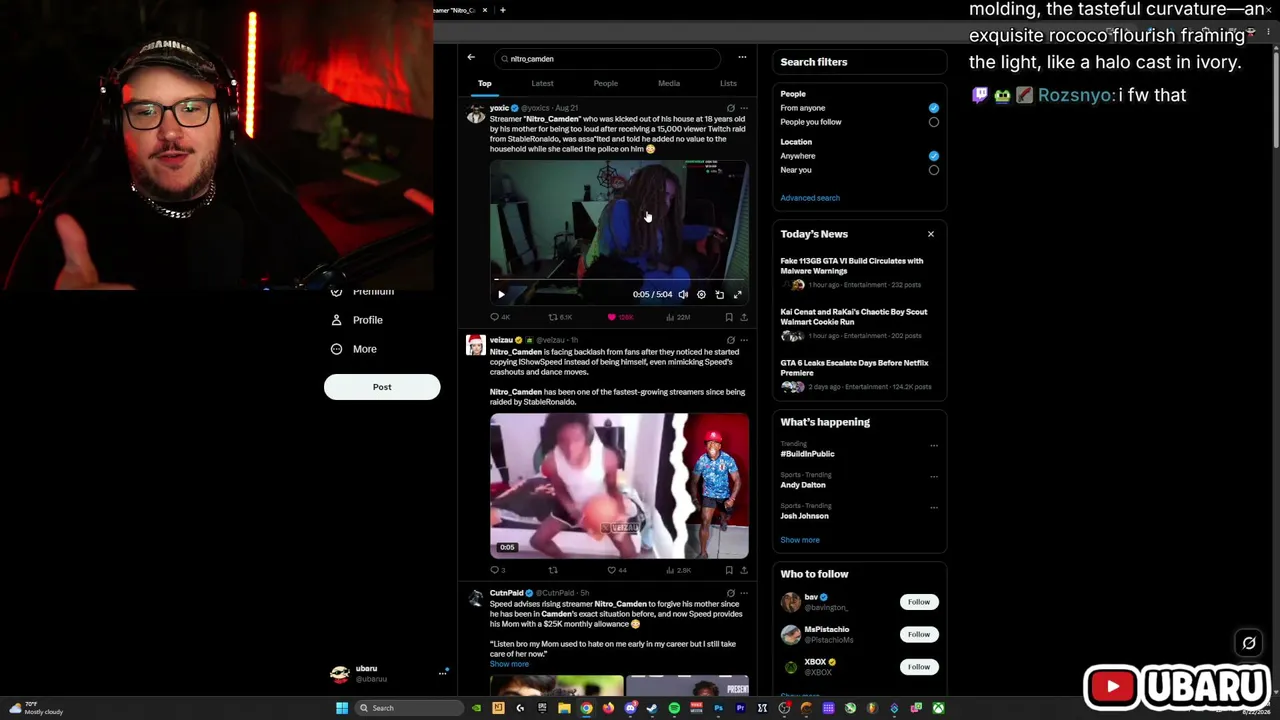Bookmark the veizau post
The image size is (1280, 720).
pyautogui.click(x=729, y=570)
